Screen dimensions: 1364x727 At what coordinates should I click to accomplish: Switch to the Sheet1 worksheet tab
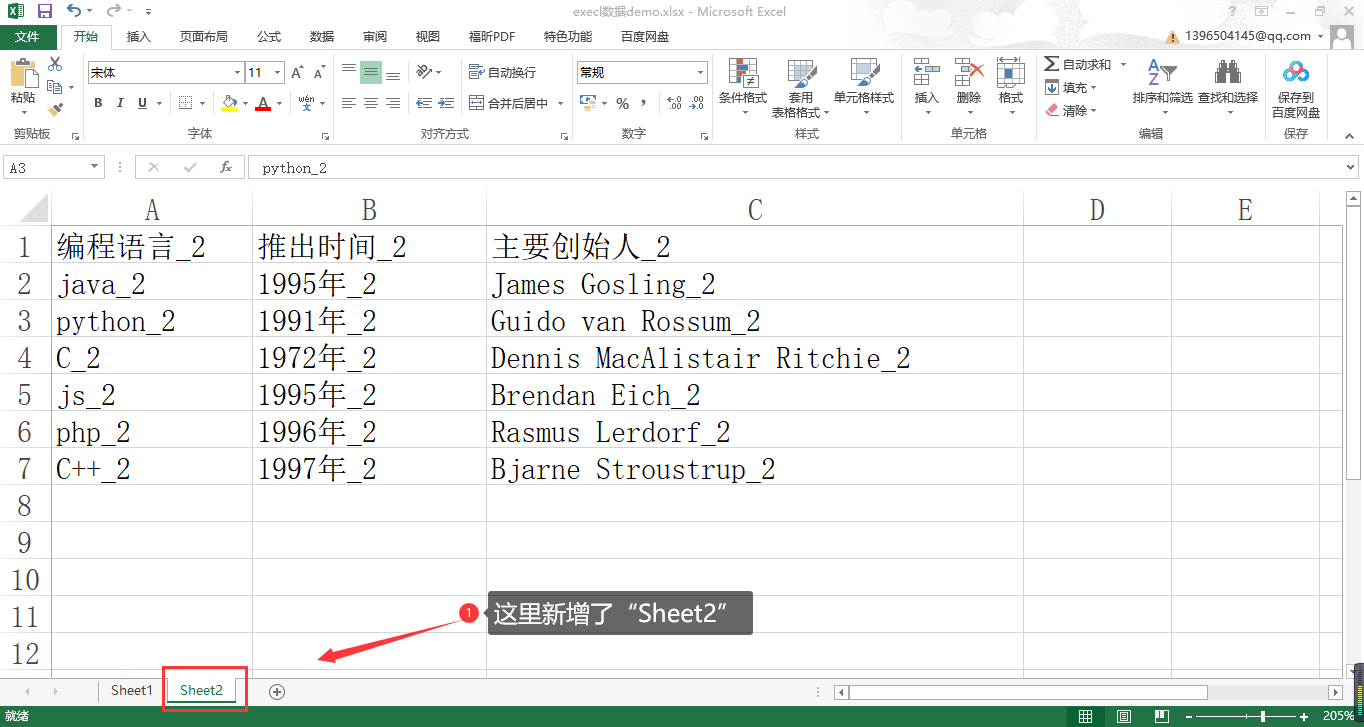pyautogui.click(x=132, y=690)
